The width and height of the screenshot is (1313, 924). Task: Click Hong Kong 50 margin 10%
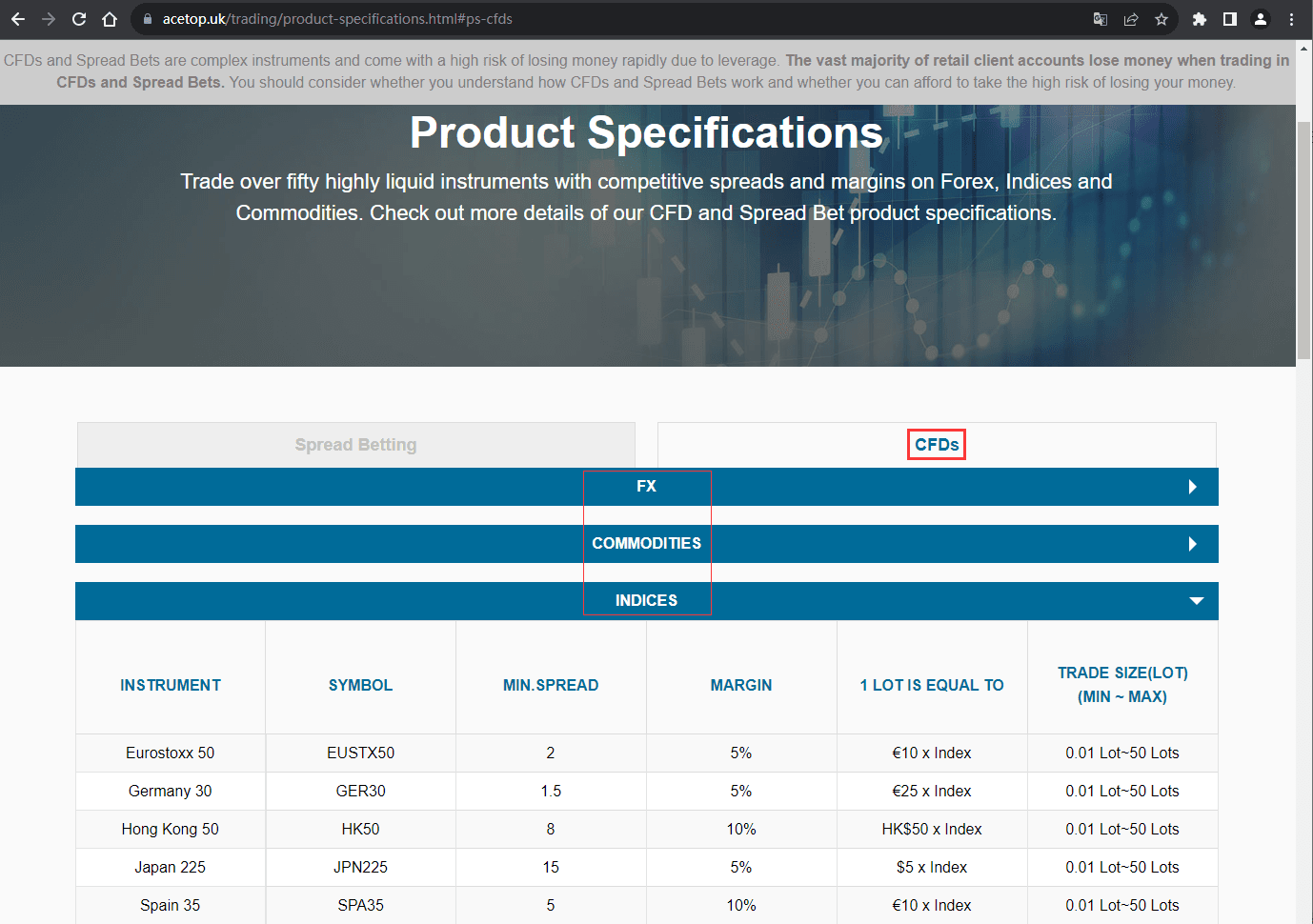[741, 830]
